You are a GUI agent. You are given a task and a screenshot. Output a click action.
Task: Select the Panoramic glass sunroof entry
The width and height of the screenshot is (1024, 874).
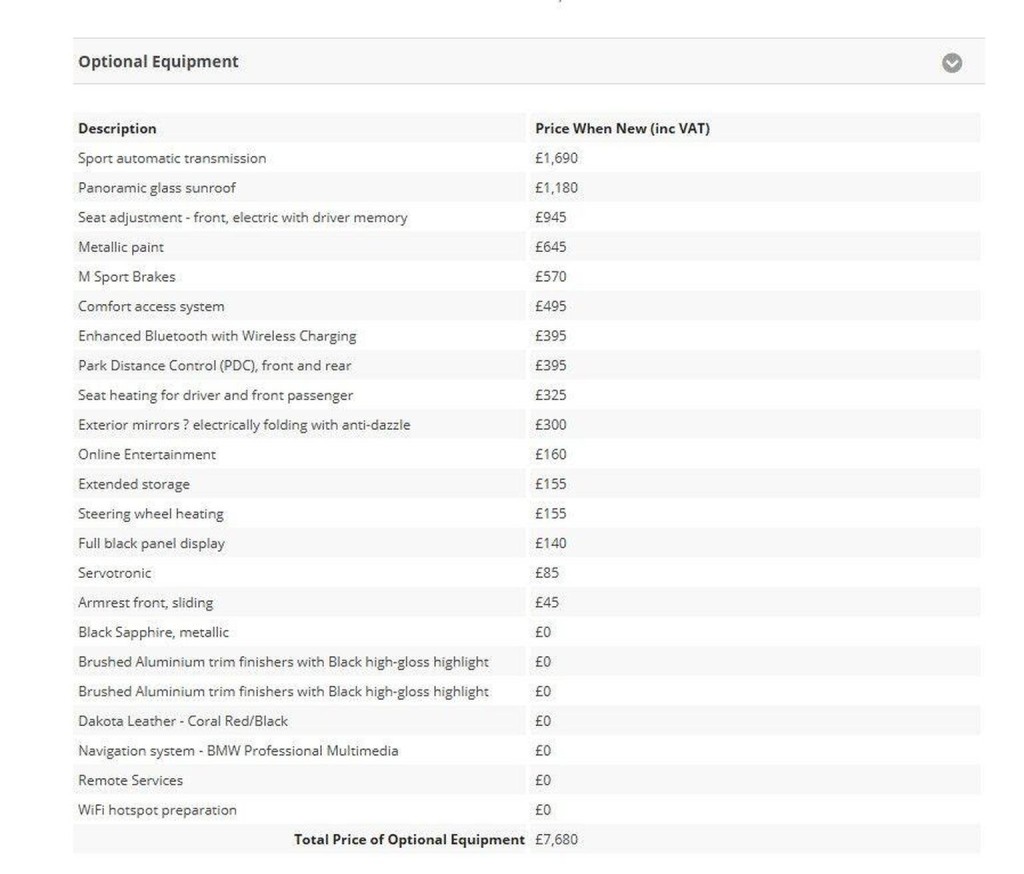pos(157,188)
